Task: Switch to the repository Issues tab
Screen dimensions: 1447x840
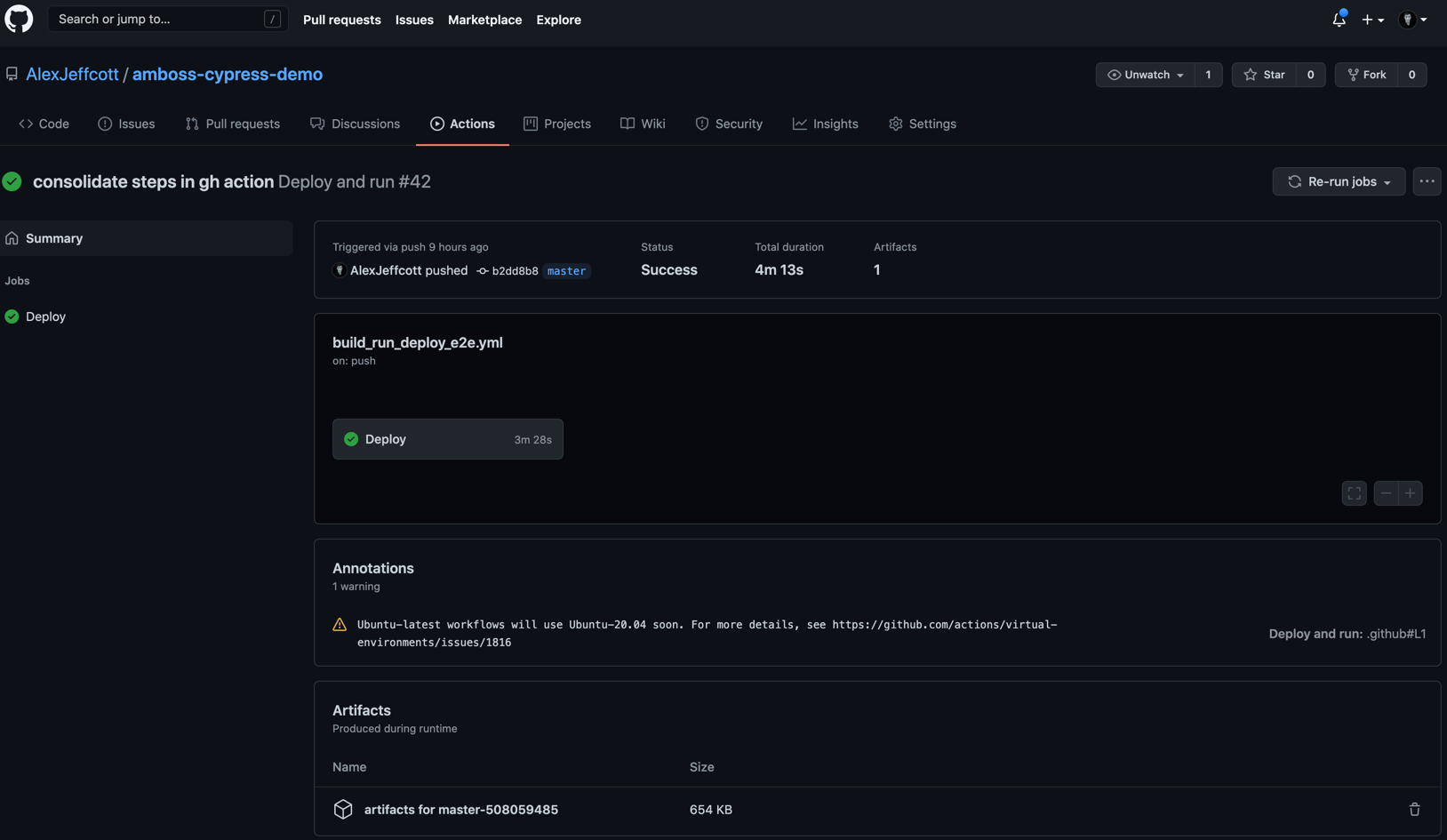Action: [x=126, y=124]
